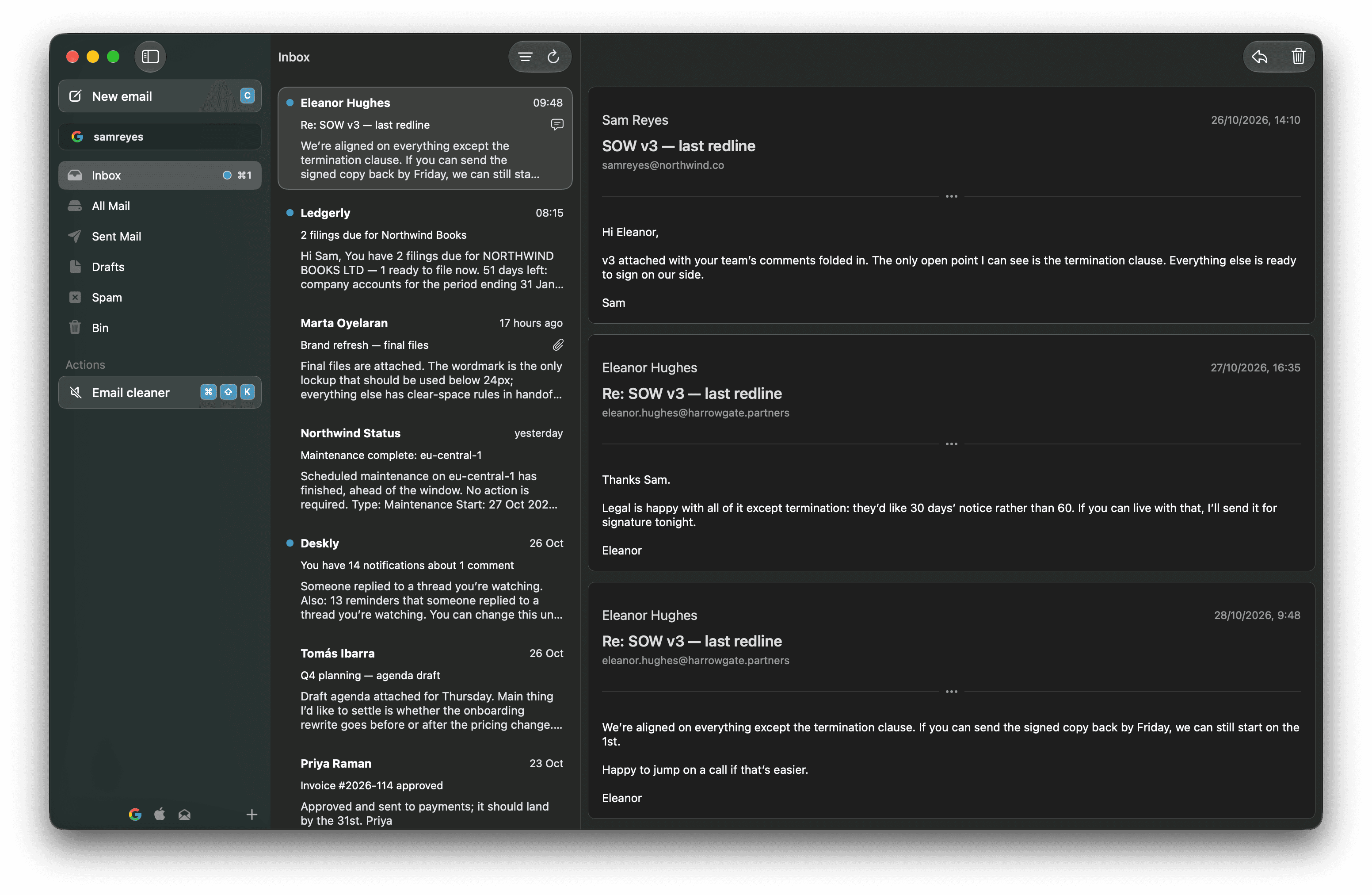Expand details of Sam Reyes message

[951, 197]
